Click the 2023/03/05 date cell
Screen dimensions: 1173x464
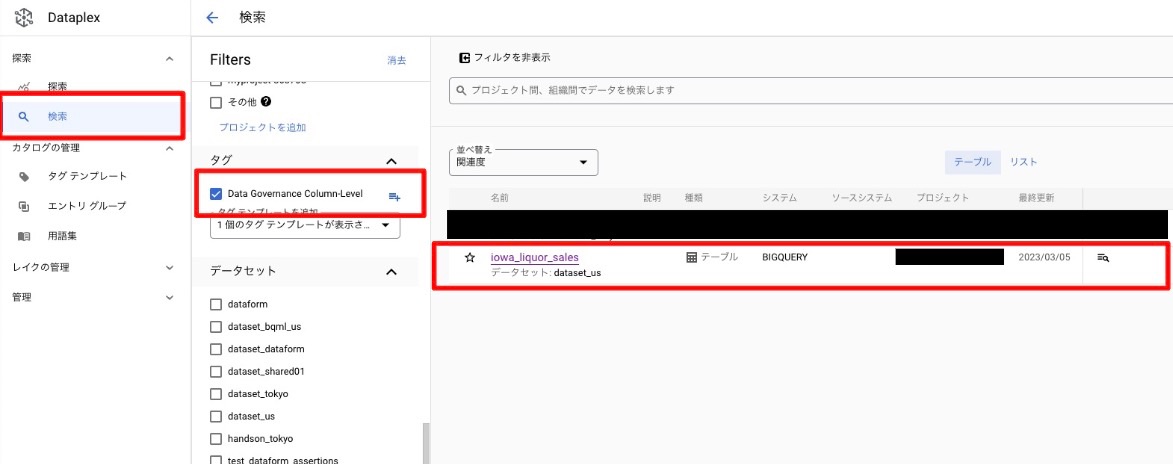tap(1044, 257)
